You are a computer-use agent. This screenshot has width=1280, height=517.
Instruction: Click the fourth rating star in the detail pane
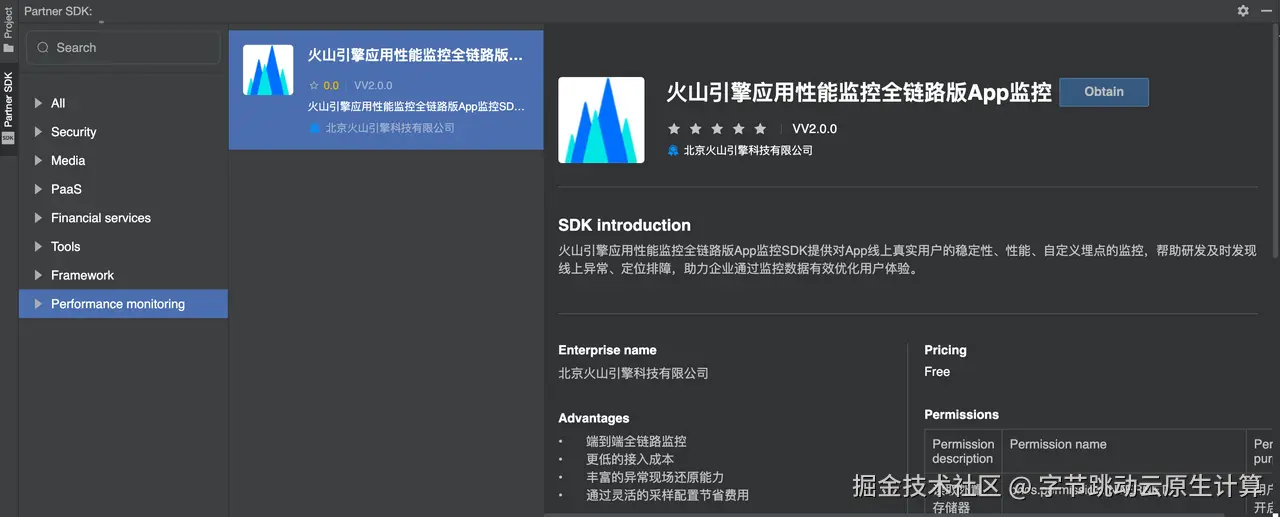click(x=739, y=129)
